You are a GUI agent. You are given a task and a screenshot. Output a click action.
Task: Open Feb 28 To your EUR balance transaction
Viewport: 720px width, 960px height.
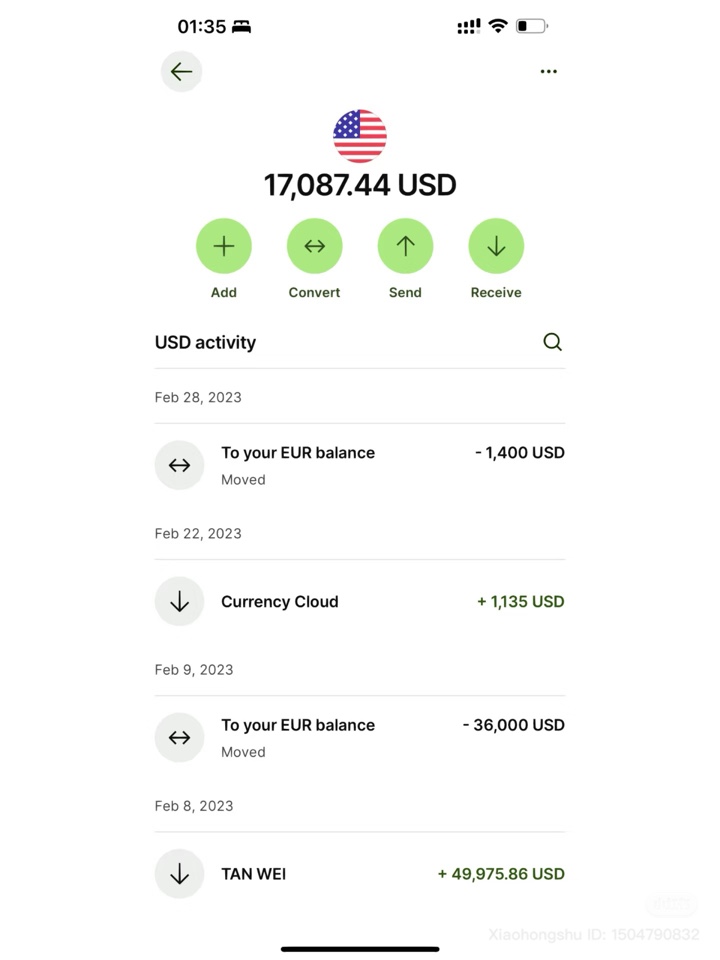click(x=360, y=465)
